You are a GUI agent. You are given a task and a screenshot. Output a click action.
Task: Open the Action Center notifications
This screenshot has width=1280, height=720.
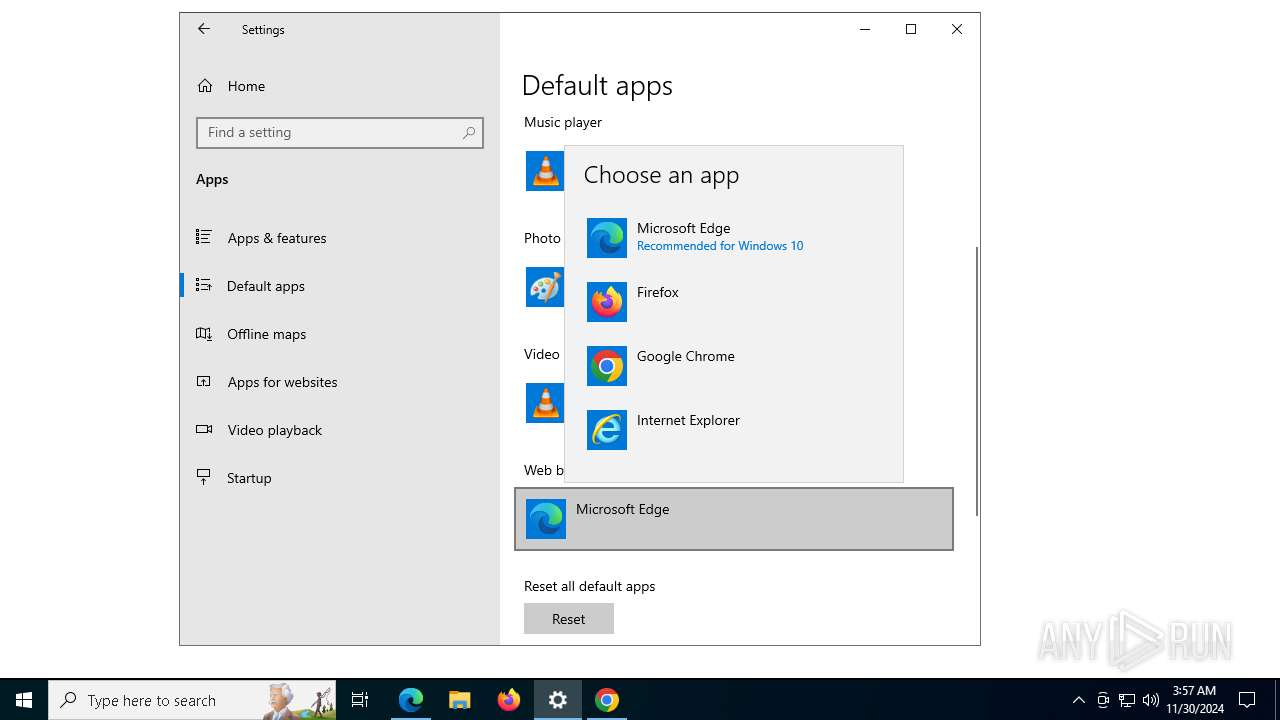coord(1247,700)
